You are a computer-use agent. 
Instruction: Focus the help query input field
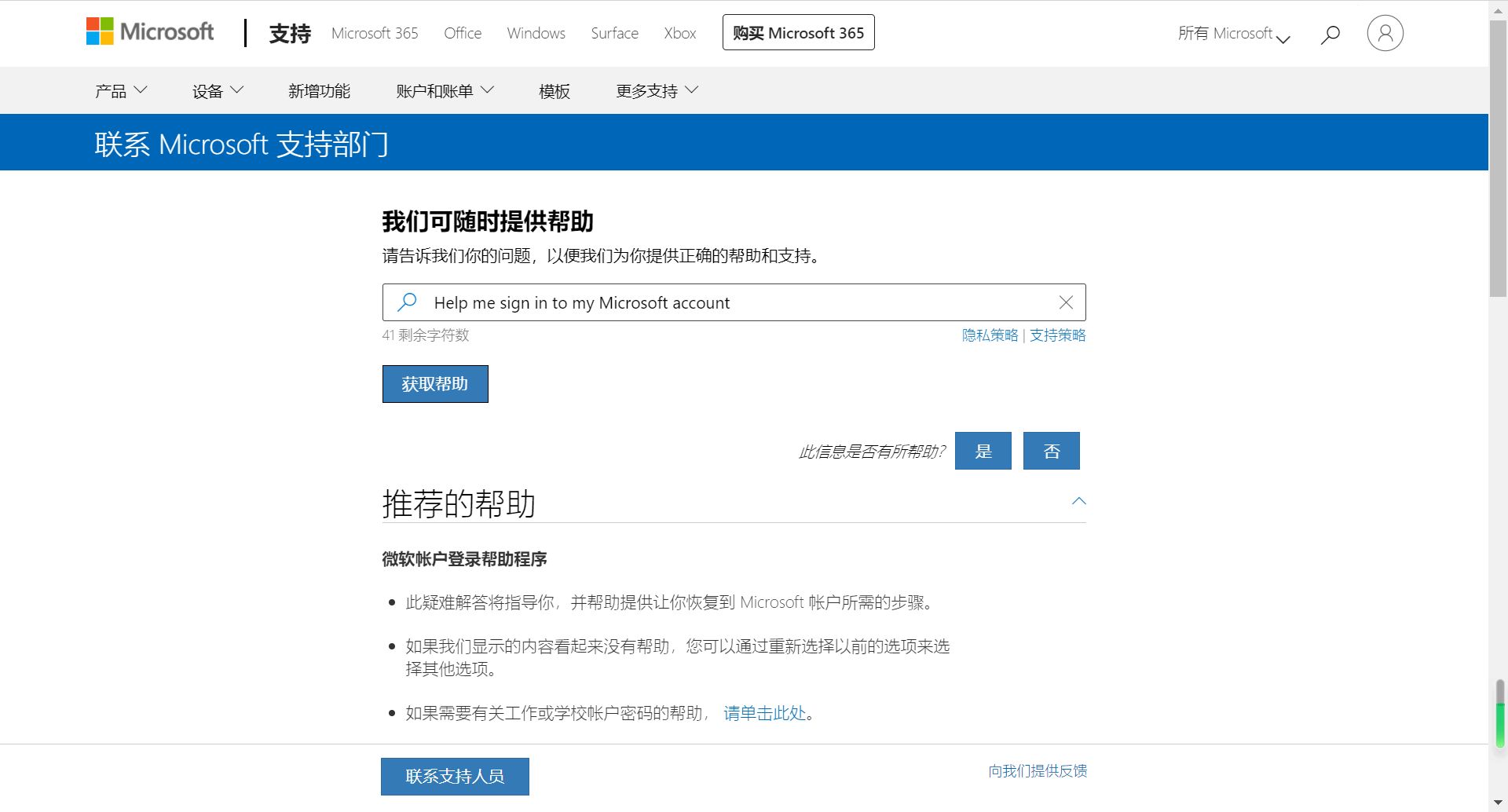tap(734, 302)
